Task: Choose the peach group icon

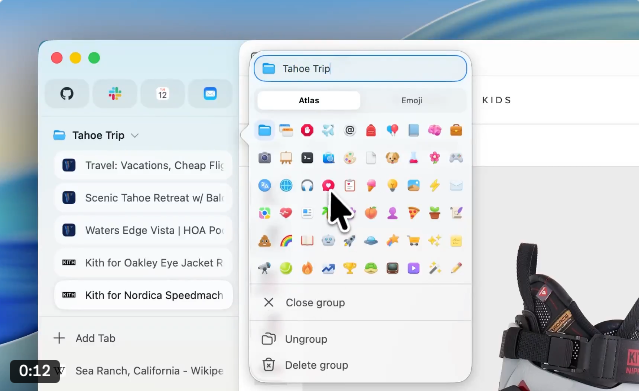Action: click(371, 213)
